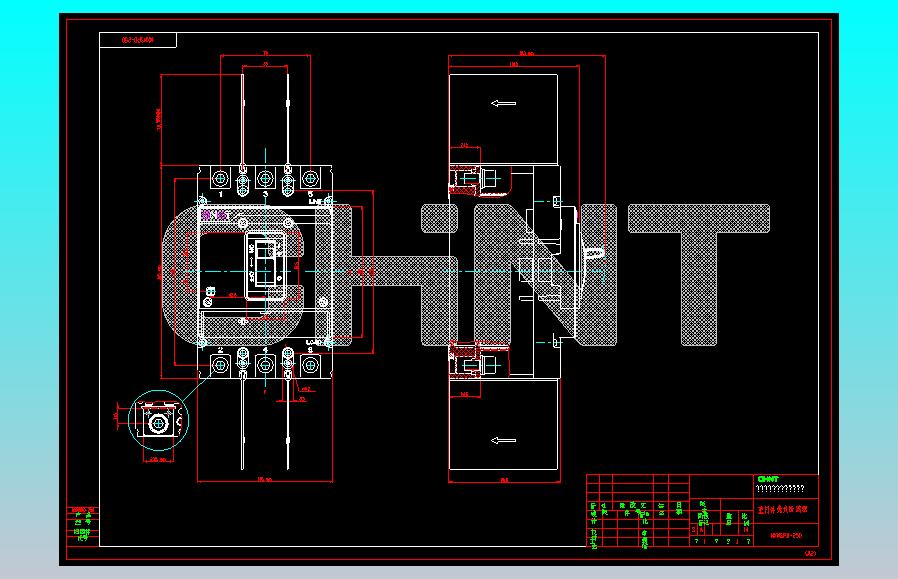The image size is (898, 579).
Task: Click the left arrow in the lower side-view box
Action: click(x=503, y=440)
